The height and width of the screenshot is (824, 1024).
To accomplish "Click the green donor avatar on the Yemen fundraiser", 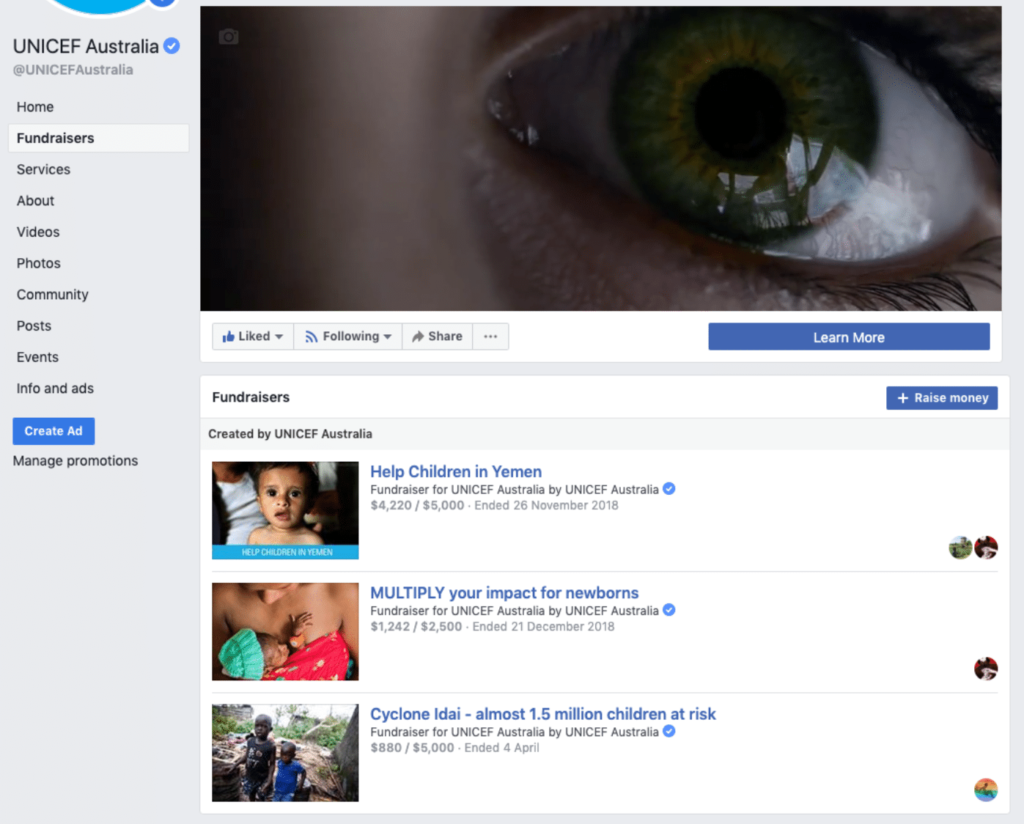I will 960,547.
